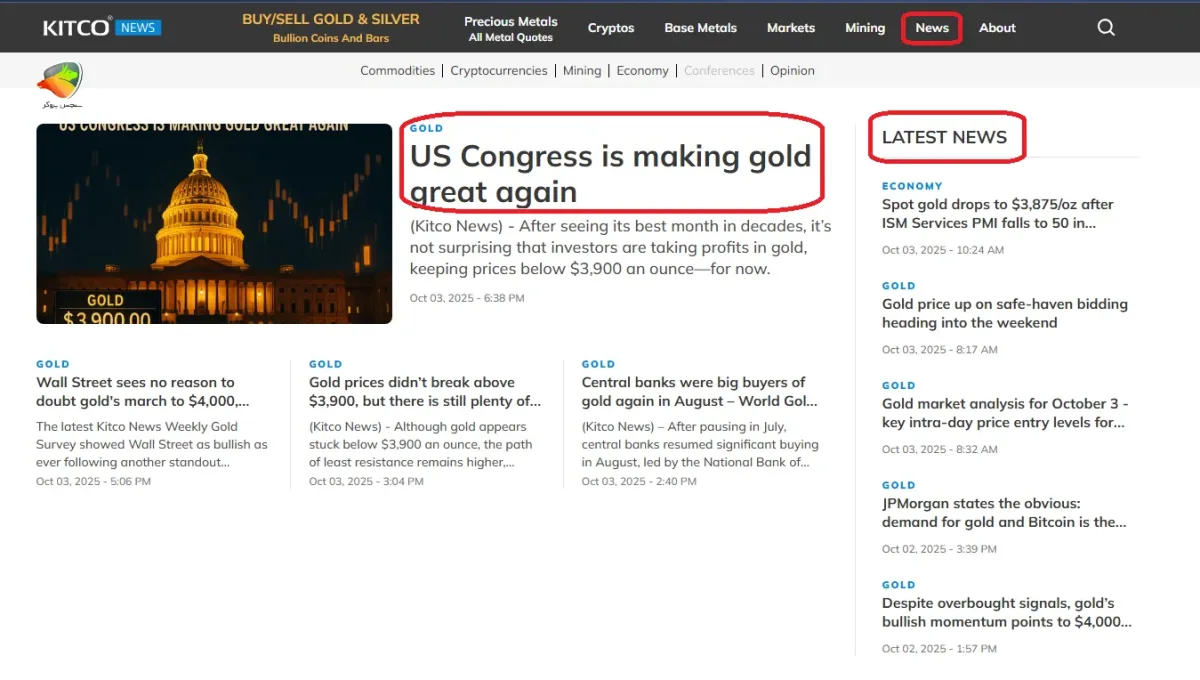Read the summary about National Bank buying

700,445
